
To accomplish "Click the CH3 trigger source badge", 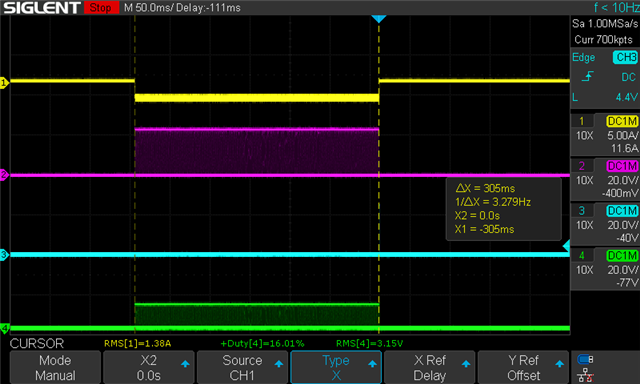I will point(625,57).
